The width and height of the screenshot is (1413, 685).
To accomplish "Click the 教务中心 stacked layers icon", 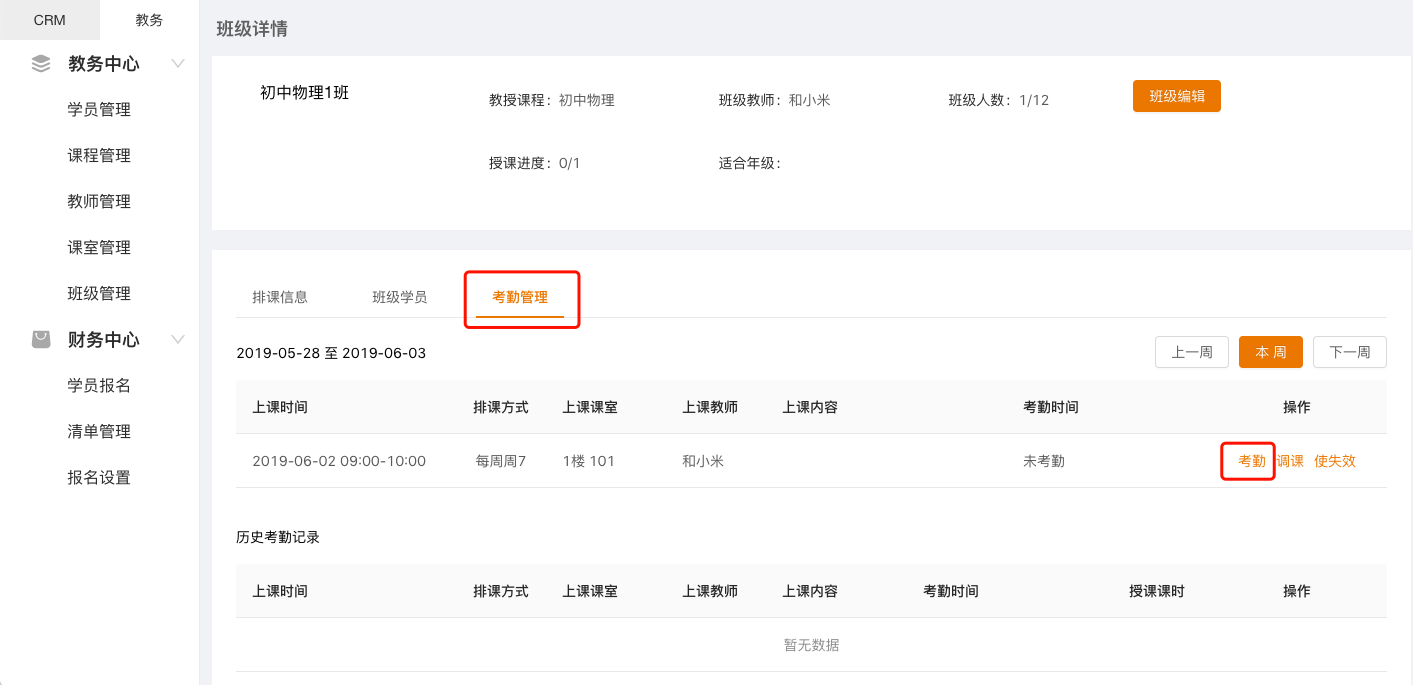I will tap(41, 64).
